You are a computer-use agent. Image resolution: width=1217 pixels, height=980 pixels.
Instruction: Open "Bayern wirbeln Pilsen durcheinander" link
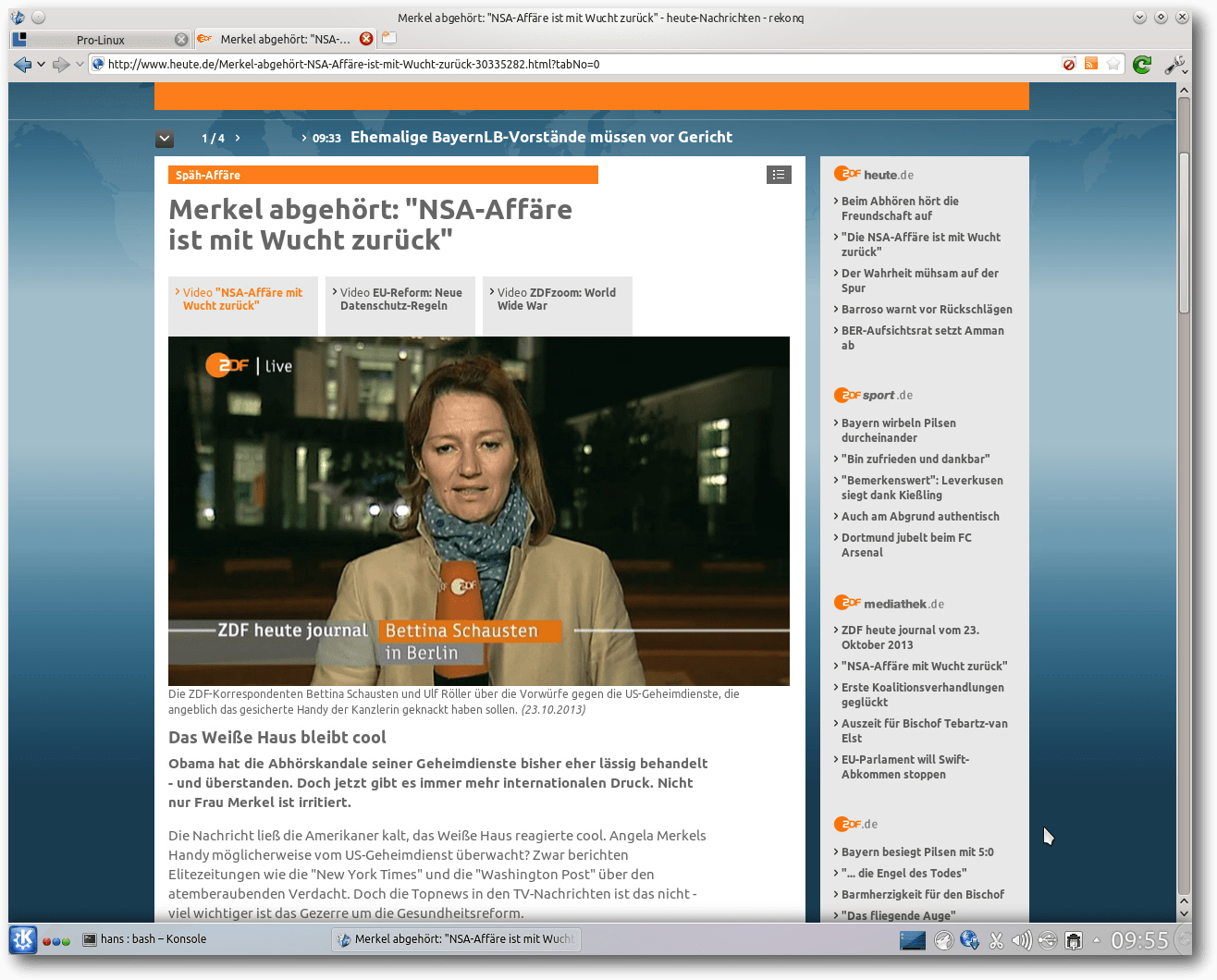point(898,430)
